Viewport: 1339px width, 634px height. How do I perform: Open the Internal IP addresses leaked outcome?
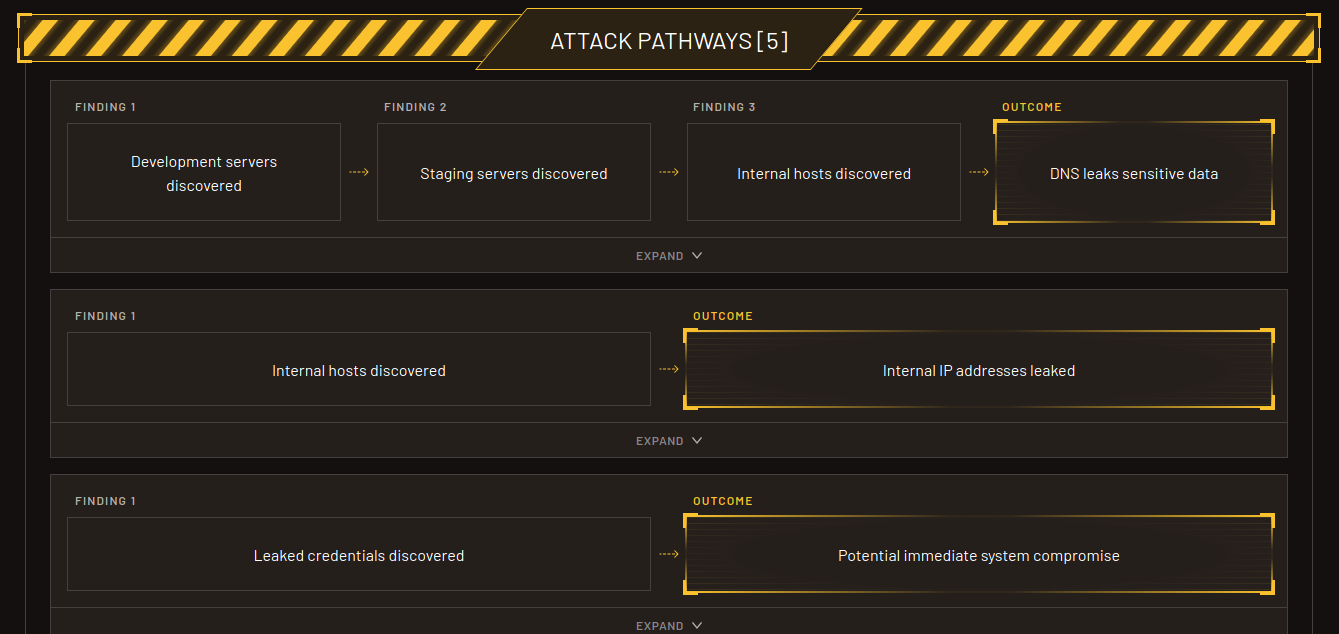978,369
